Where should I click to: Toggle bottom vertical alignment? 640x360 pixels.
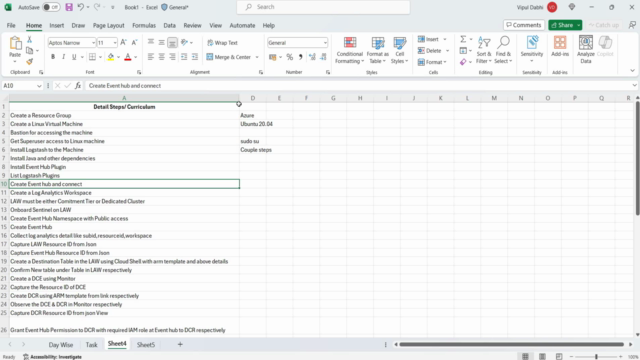click(x=173, y=42)
